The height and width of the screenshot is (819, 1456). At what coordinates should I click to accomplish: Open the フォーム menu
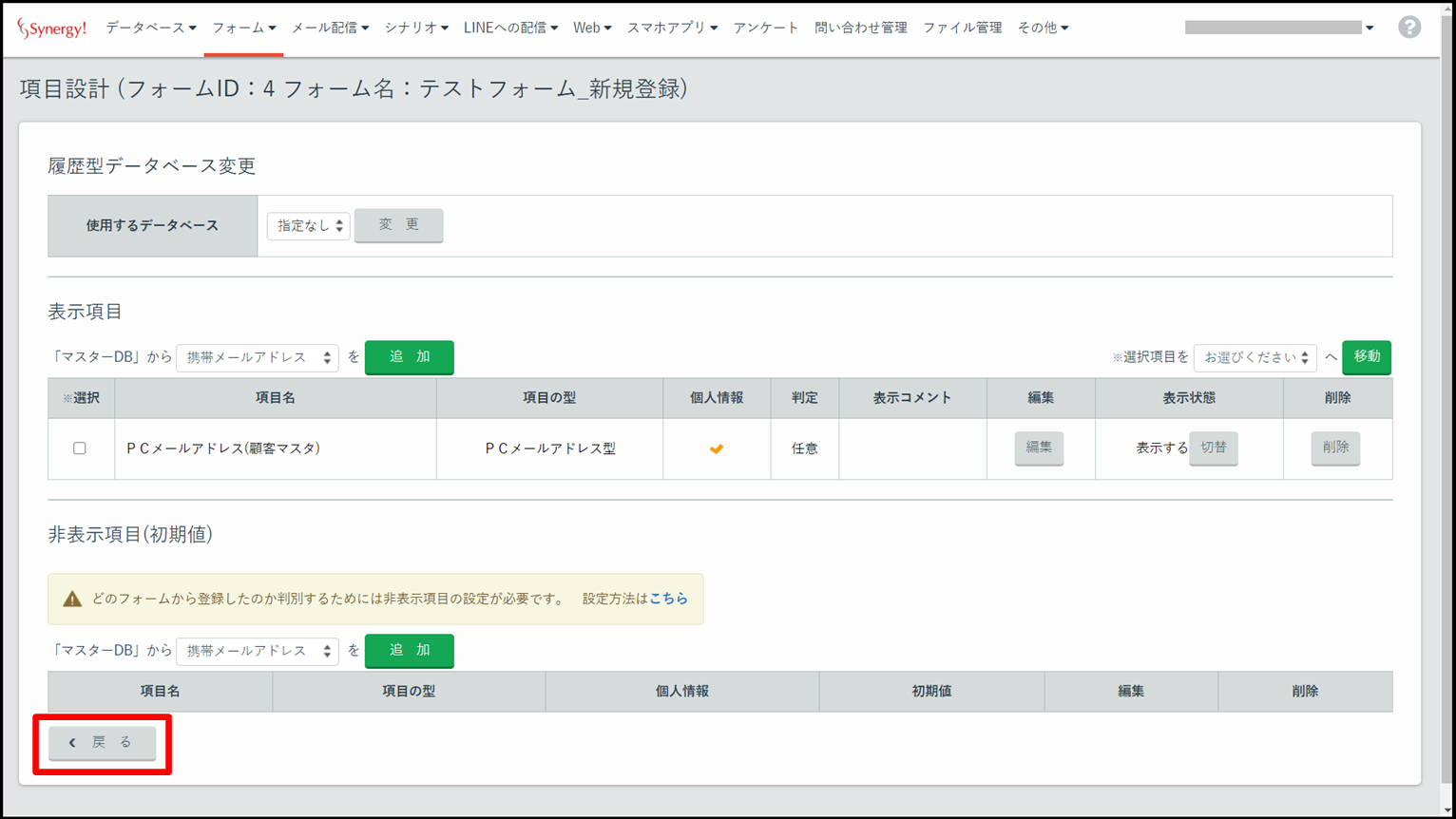[x=243, y=29]
